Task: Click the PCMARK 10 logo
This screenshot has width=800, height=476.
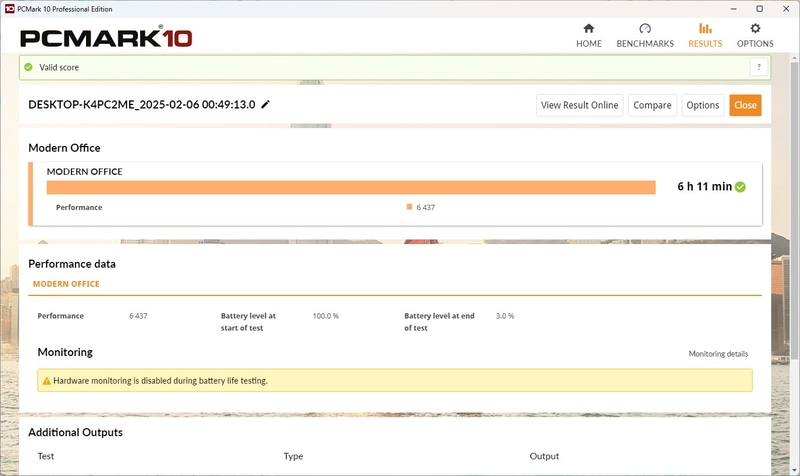Action: tap(106, 37)
